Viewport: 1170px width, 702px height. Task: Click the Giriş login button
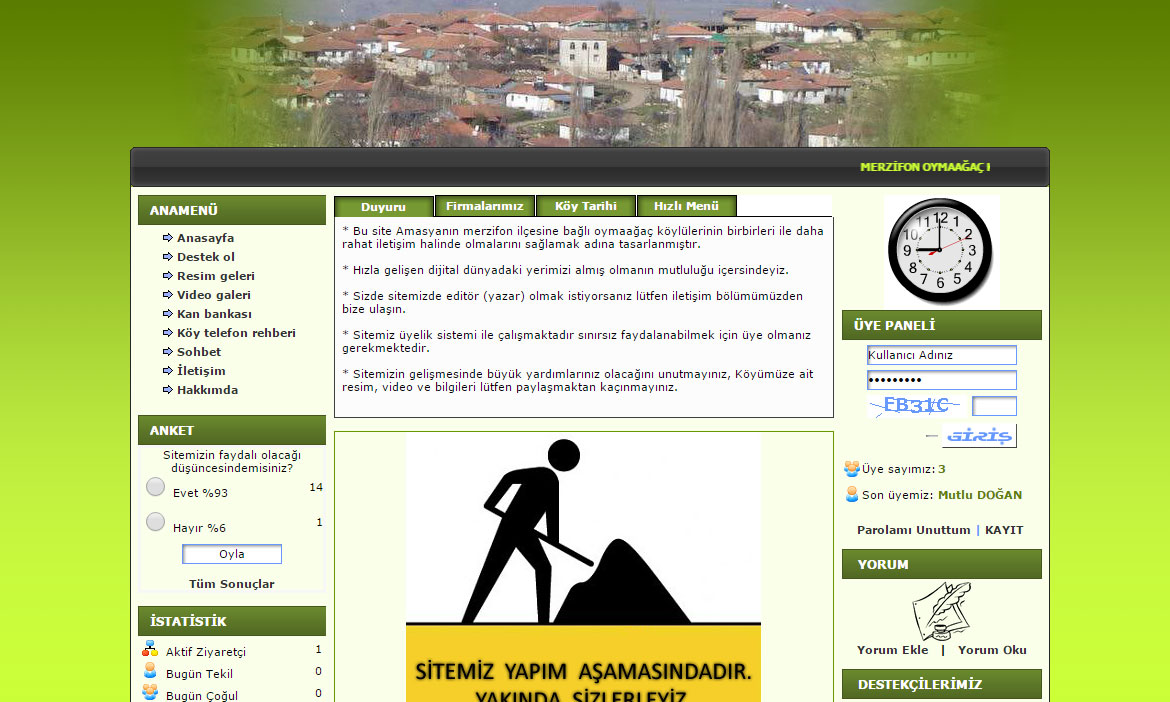pos(979,436)
